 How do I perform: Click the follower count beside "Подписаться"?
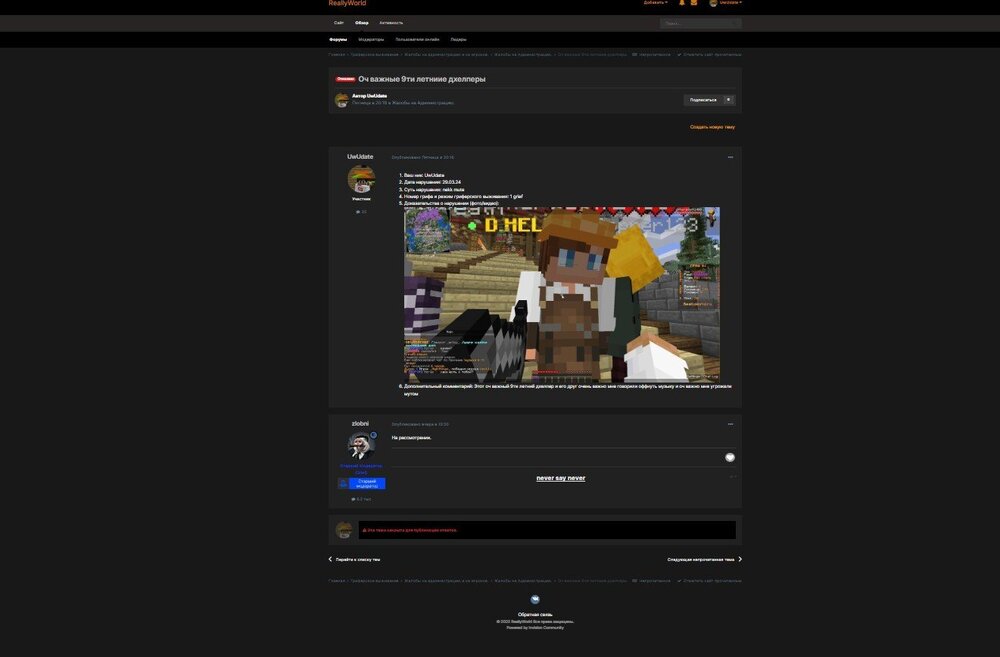[728, 100]
